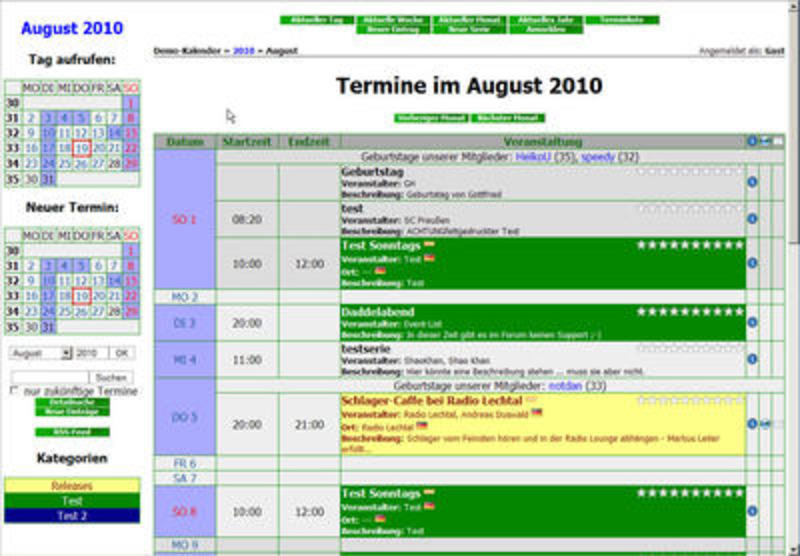
Task: Enable 'nur zukünftige Termine' checkbox
Action: pos(14,391)
